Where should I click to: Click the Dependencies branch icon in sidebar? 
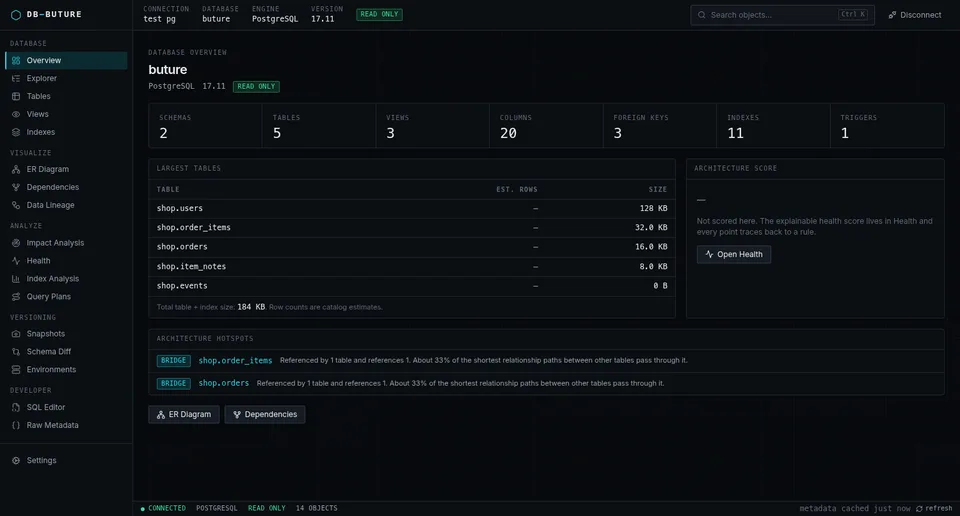point(16,187)
